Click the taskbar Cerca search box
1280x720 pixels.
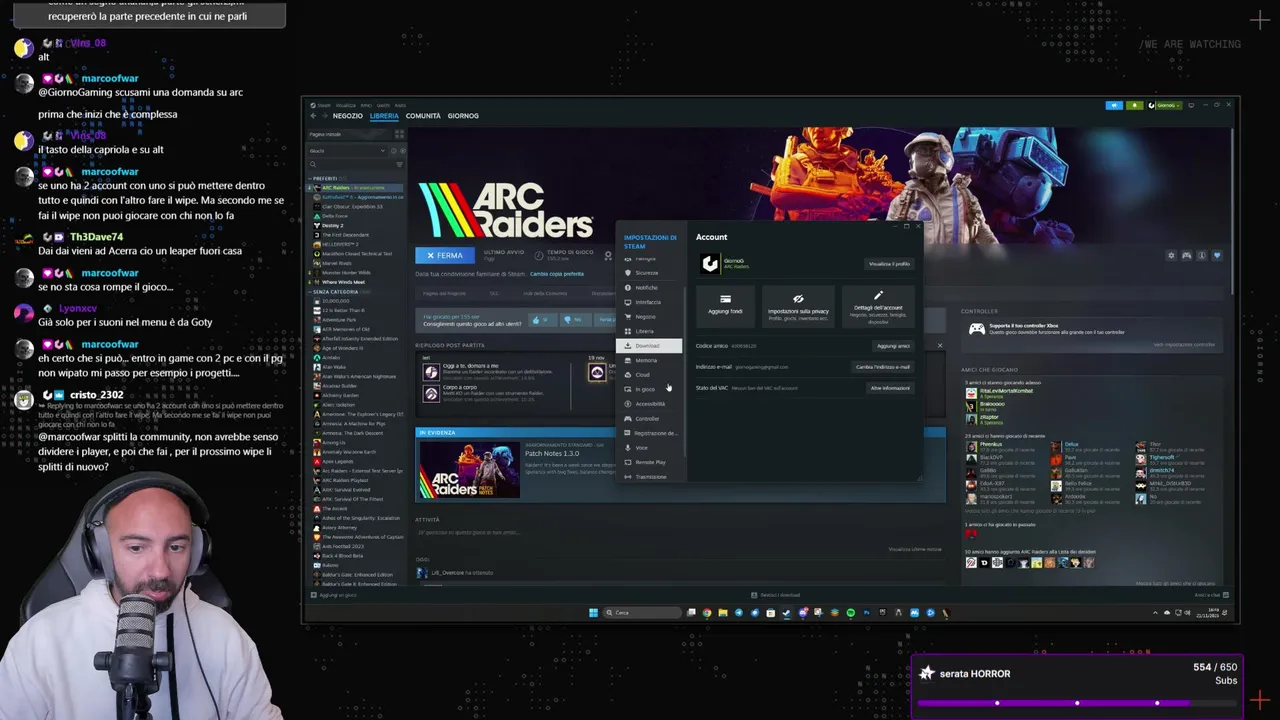point(640,613)
